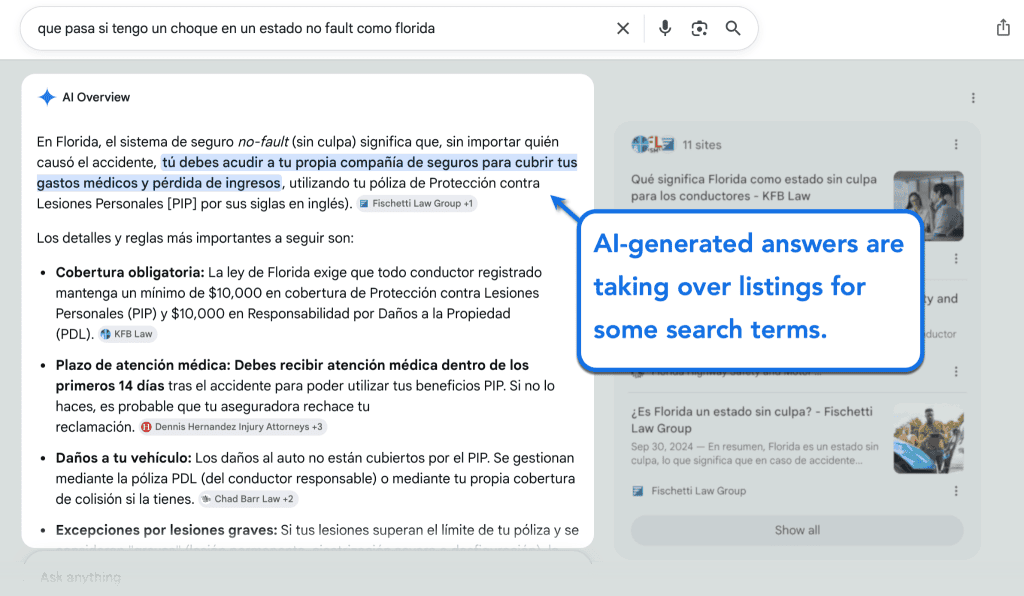Open the Fischetti Law Group +1 citation chip
The image size is (1024, 596).
pyautogui.click(x=417, y=204)
